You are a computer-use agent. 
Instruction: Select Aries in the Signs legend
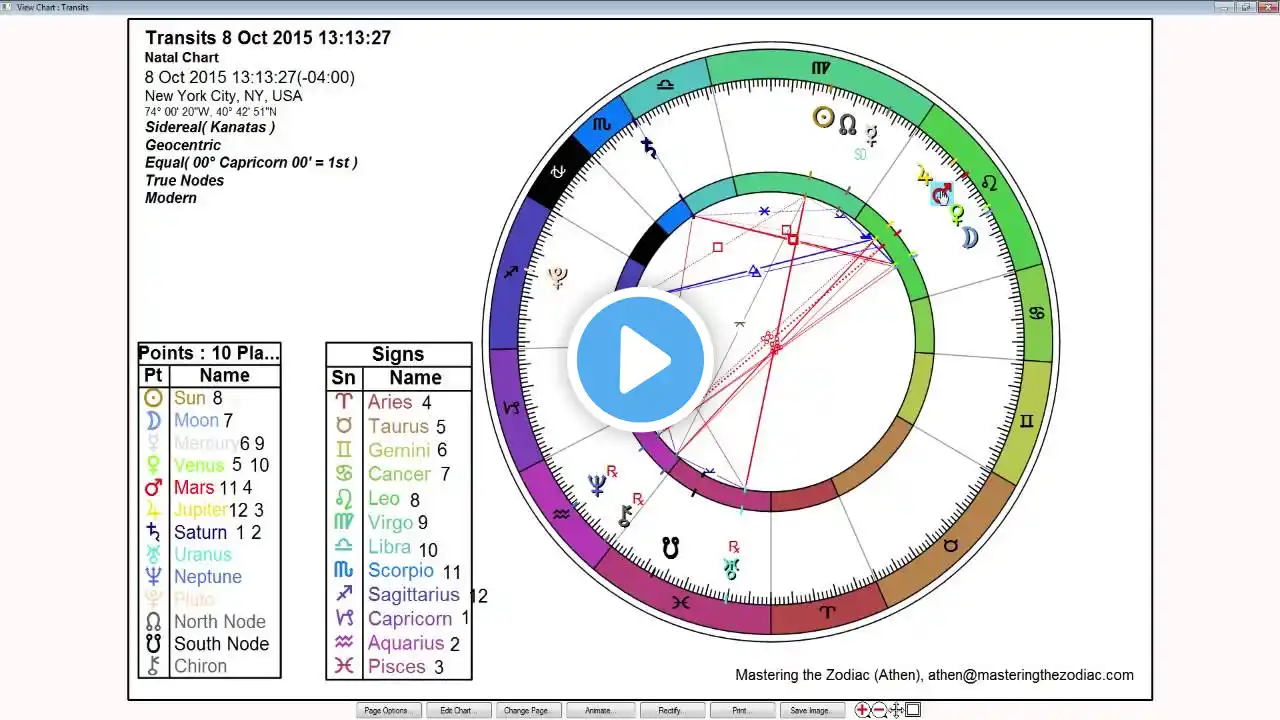click(x=399, y=402)
